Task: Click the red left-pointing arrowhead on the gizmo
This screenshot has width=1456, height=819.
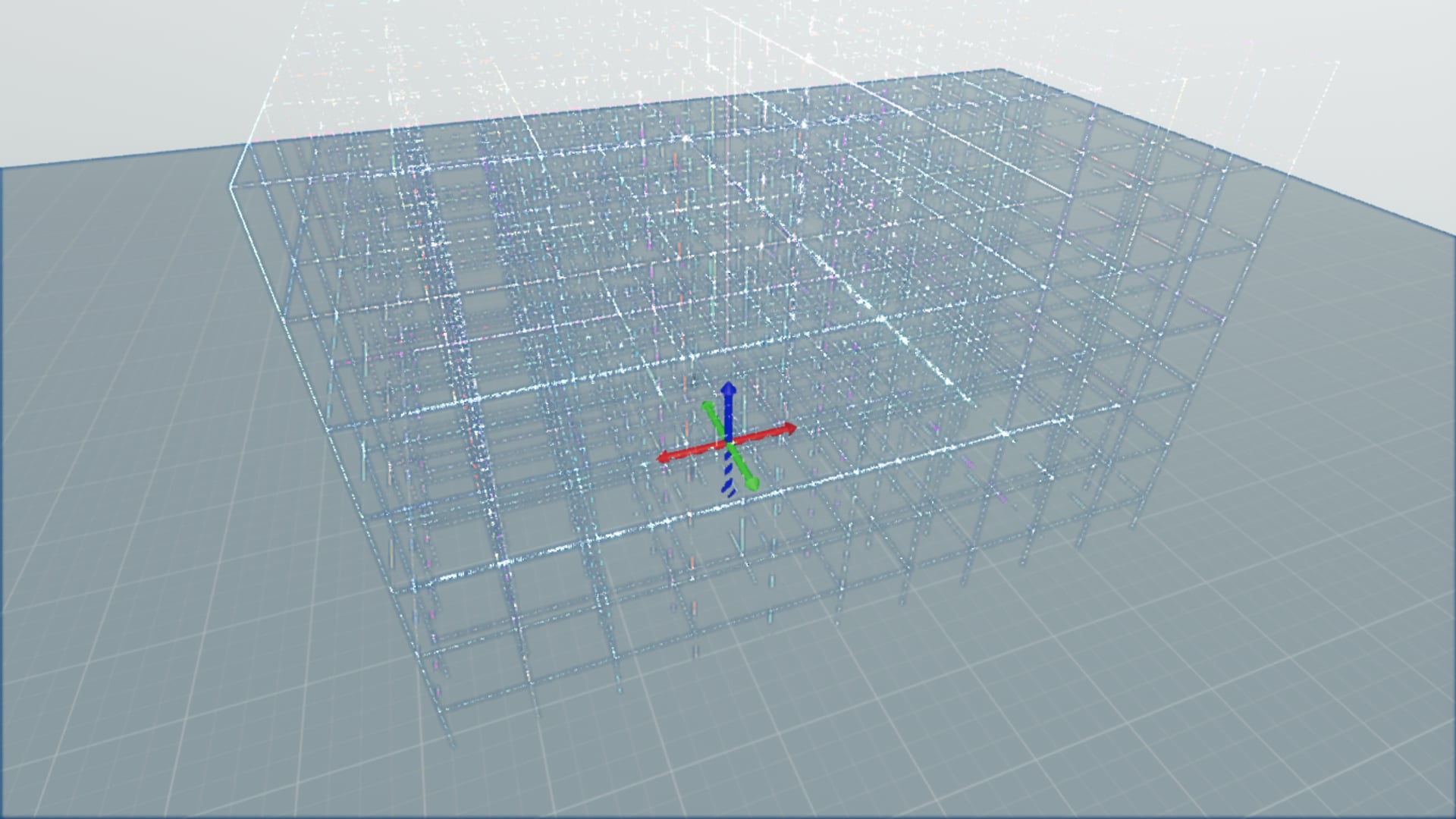Action: pyautogui.click(x=664, y=457)
